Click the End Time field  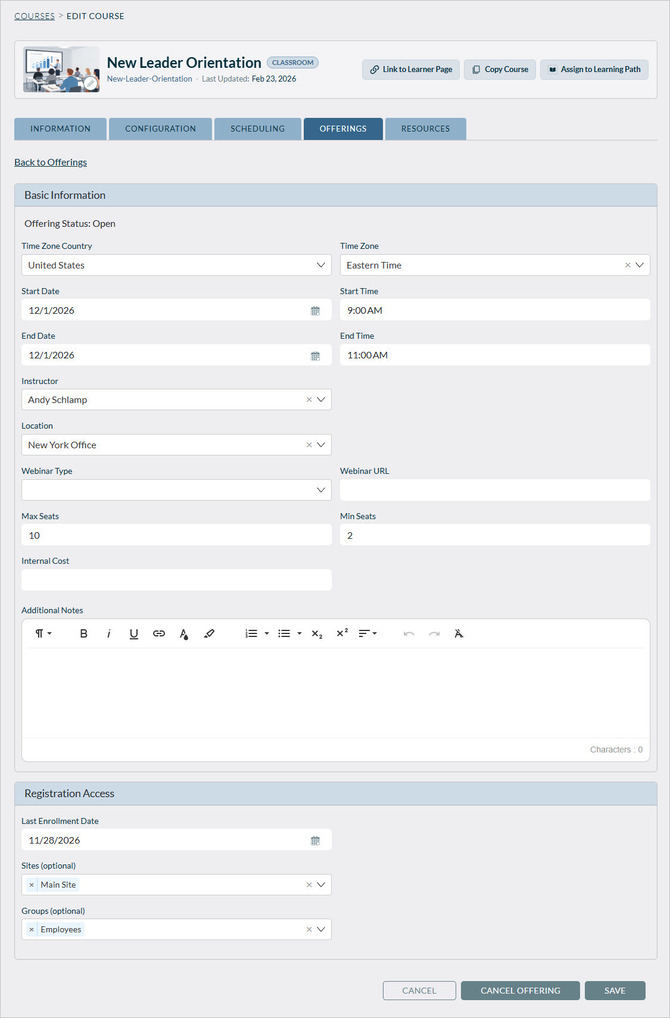pos(495,355)
